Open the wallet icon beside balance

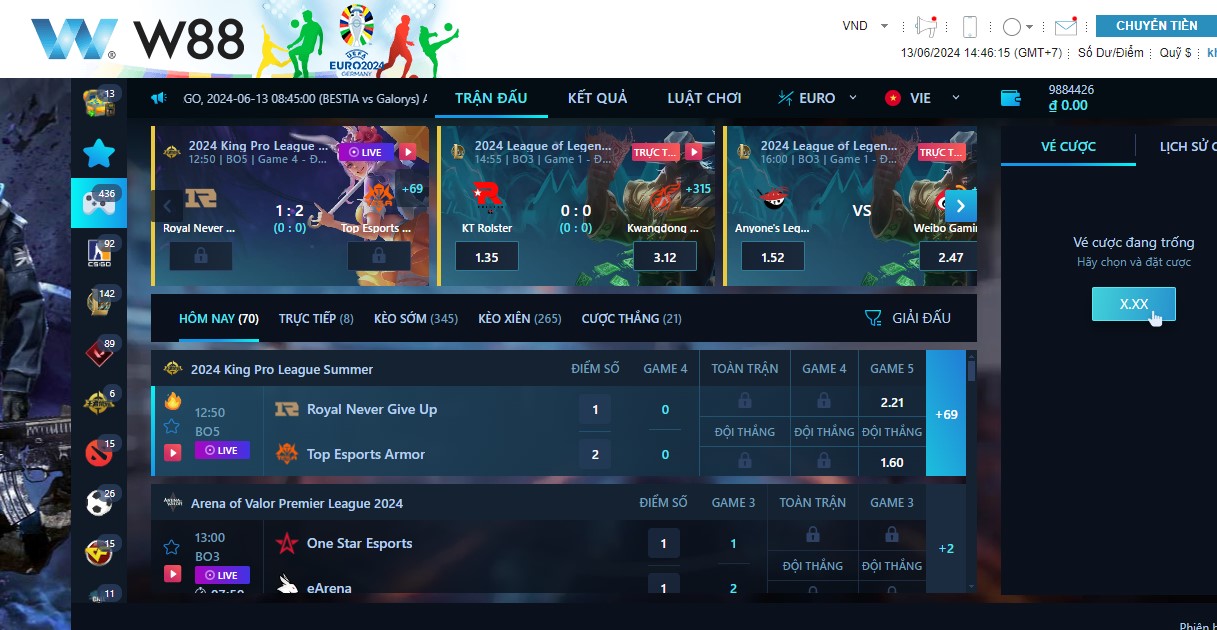tap(1011, 98)
